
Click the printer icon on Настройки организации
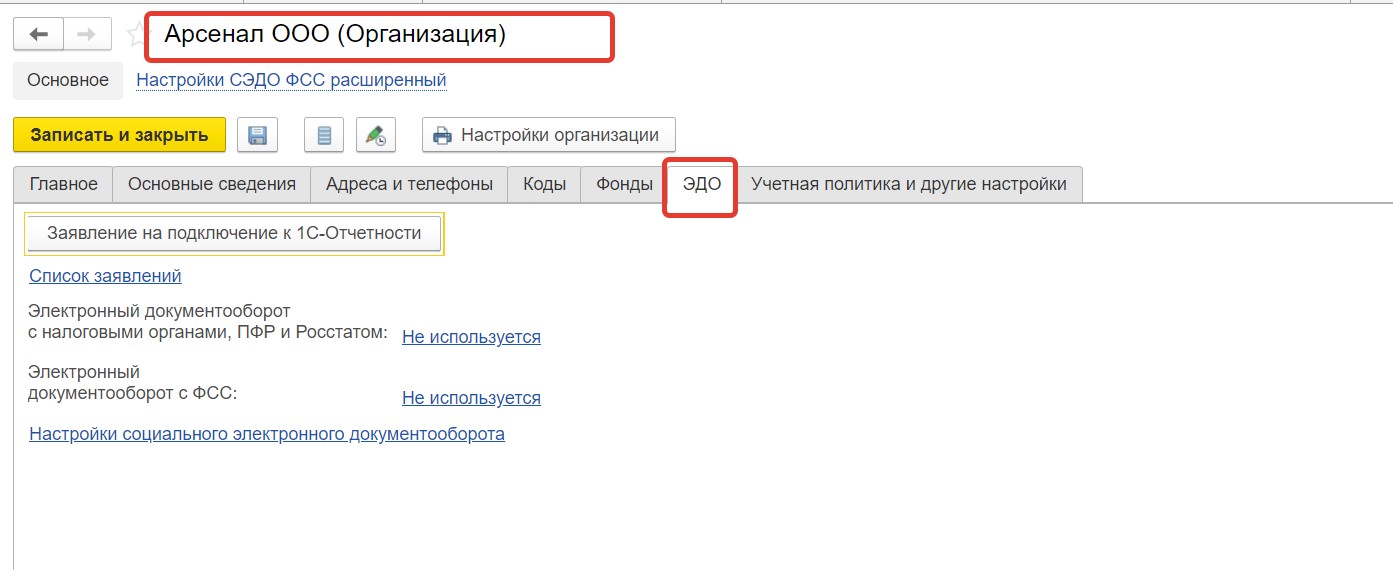440,135
